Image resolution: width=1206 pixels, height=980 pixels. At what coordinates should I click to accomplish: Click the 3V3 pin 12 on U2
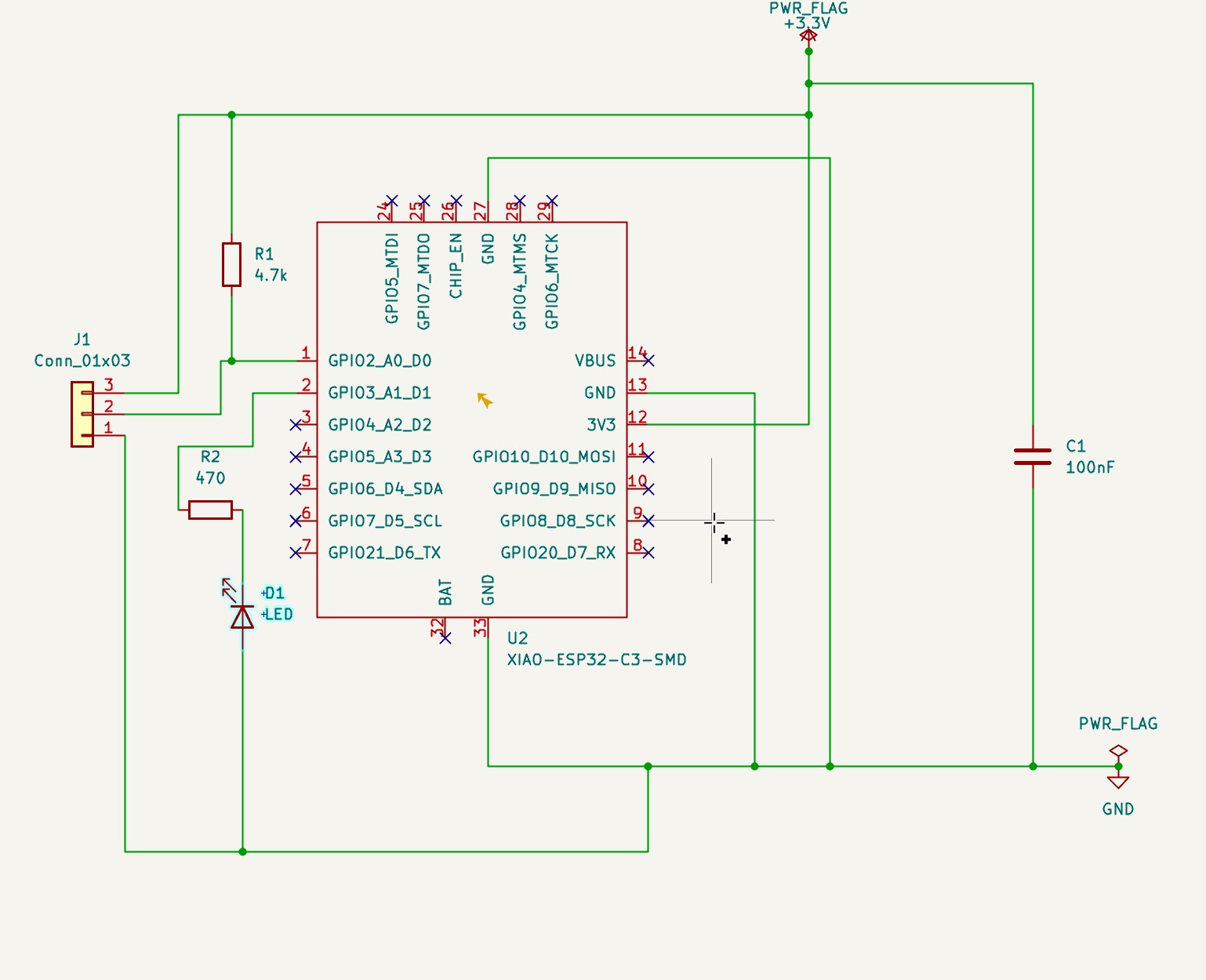pyautogui.click(x=637, y=423)
